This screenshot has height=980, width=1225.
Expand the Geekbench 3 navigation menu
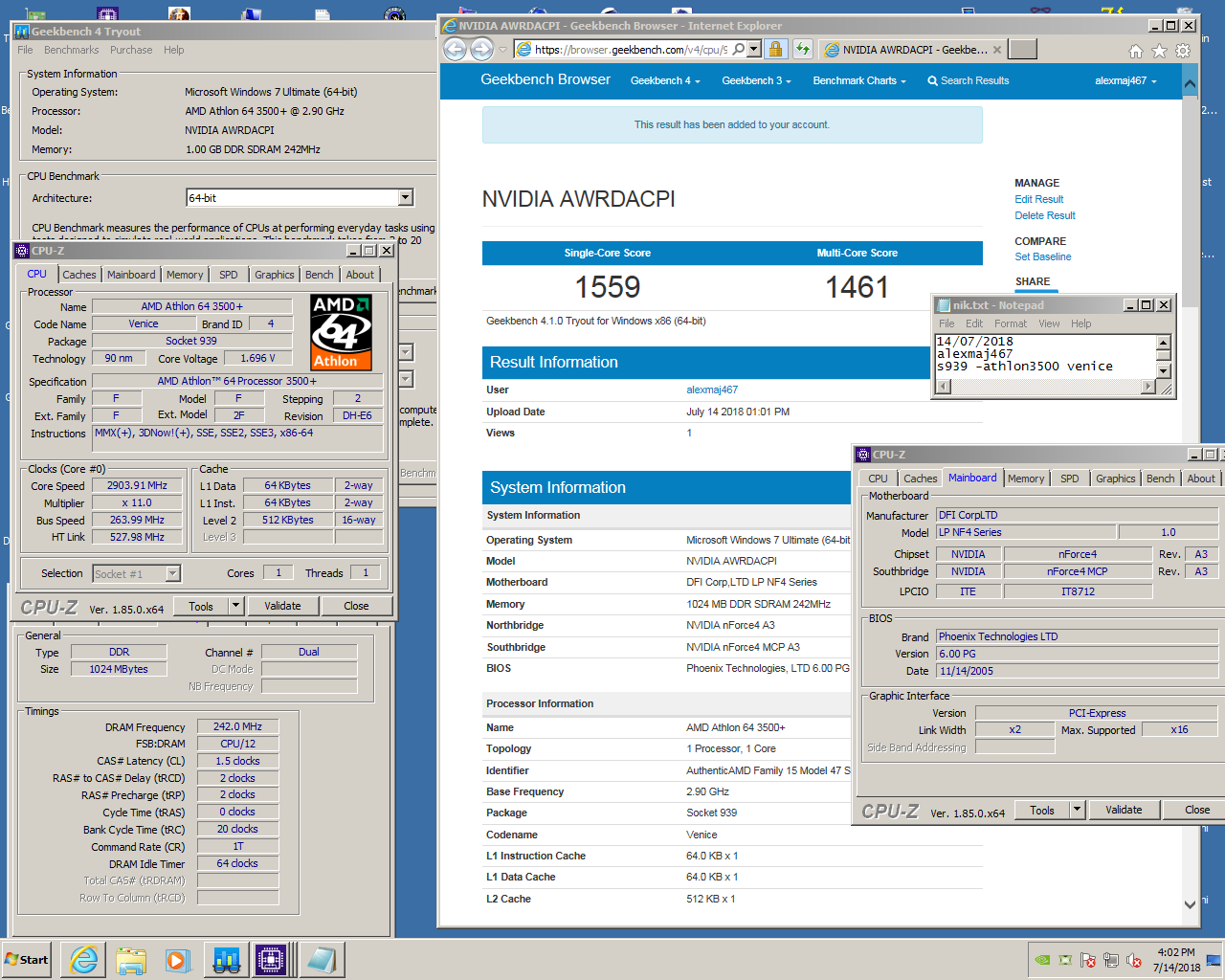(756, 80)
